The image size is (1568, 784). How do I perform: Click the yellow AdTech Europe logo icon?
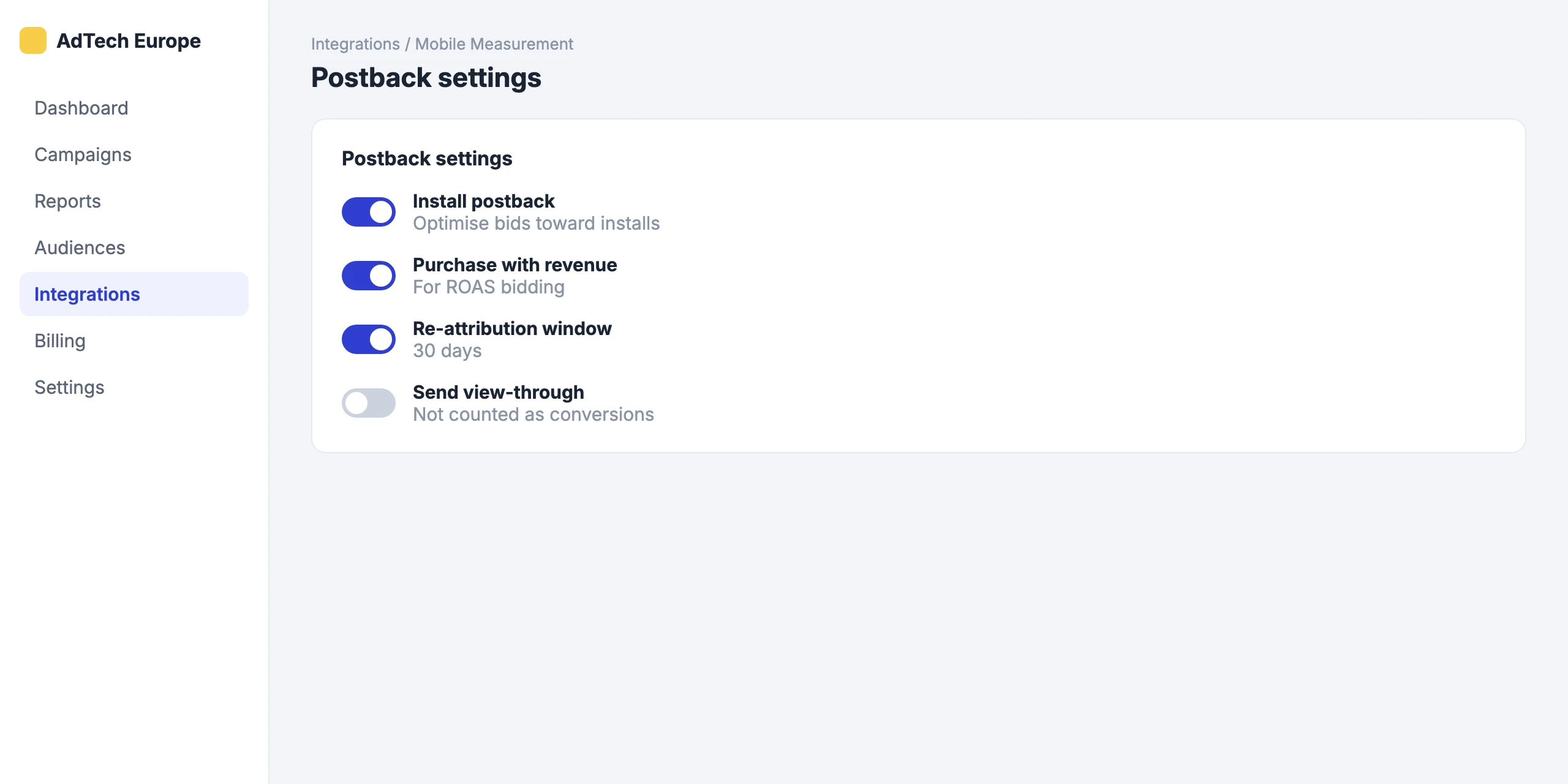tap(33, 40)
